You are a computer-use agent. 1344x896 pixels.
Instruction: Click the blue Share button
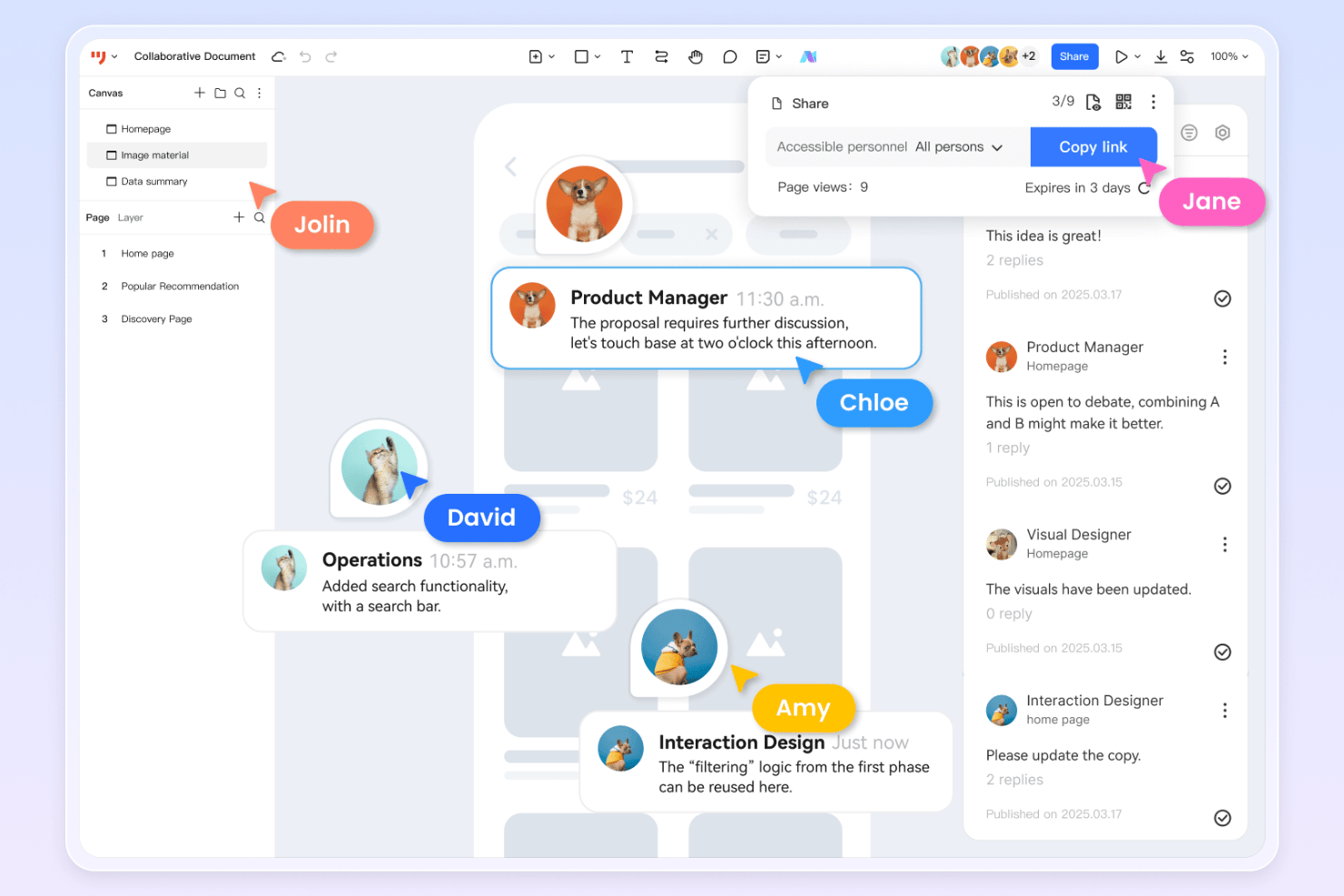pyautogui.click(x=1074, y=56)
